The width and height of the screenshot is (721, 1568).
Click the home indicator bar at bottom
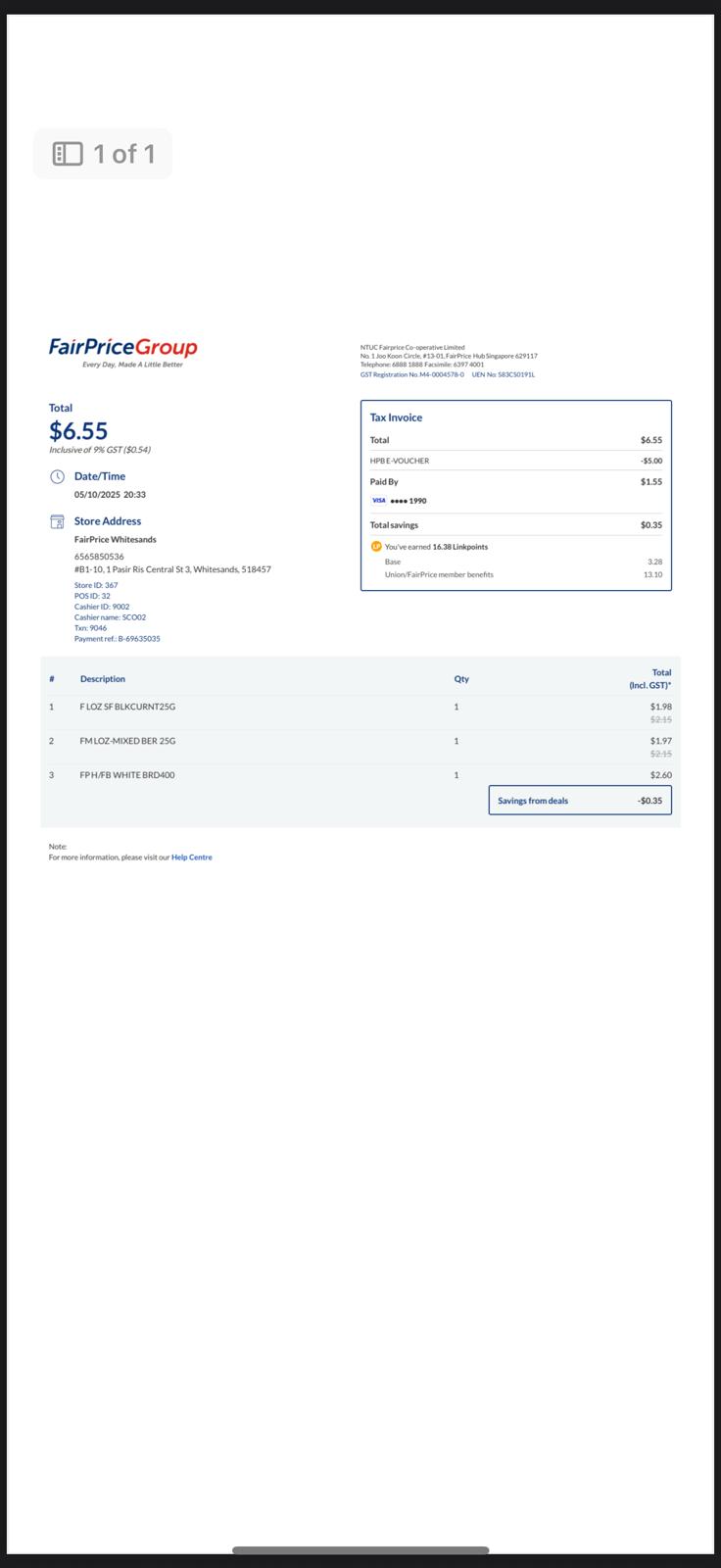360,1550
